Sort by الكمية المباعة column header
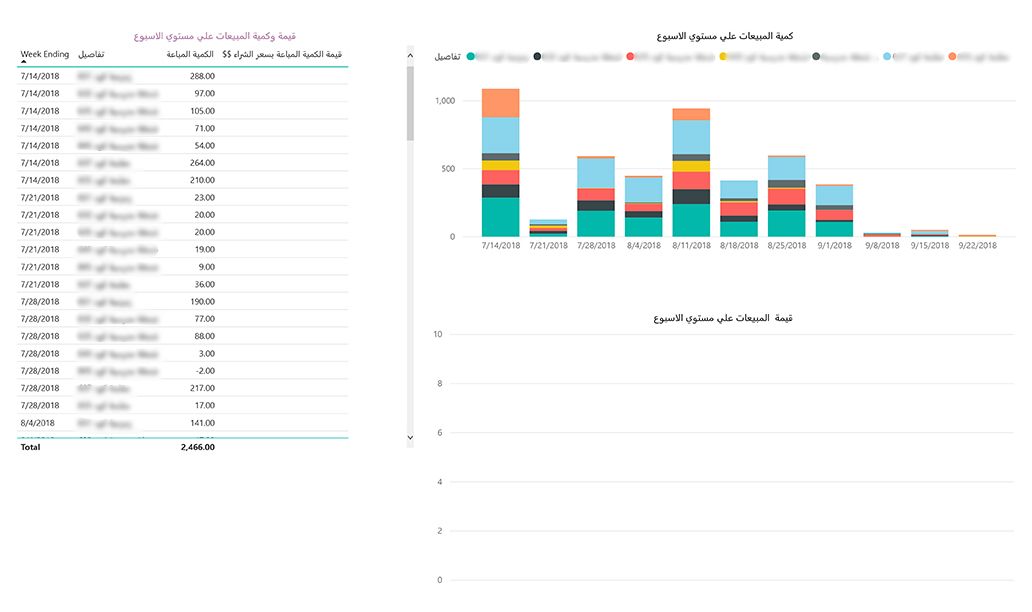Image resolution: width=1032 pixels, height=612 pixels. [190, 54]
